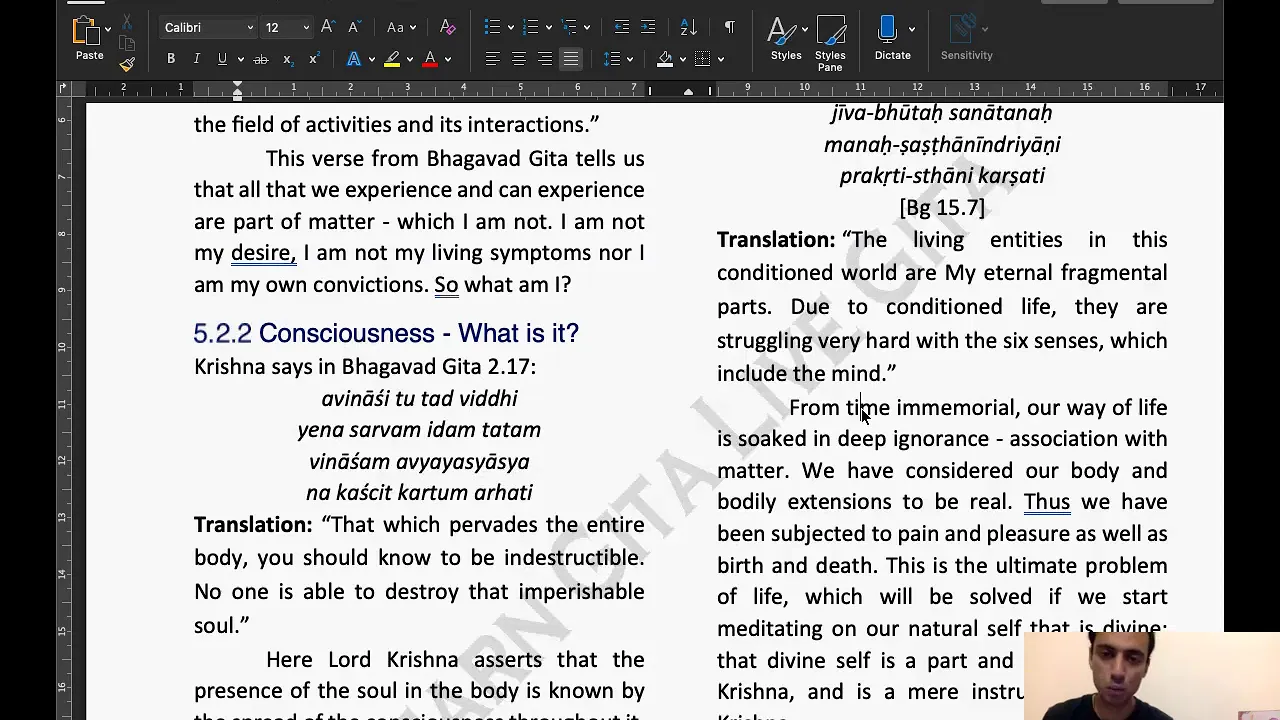Click heading '5.2.2 Consciousness - What is it?'

pyautogui.click(x=386, y=333)
